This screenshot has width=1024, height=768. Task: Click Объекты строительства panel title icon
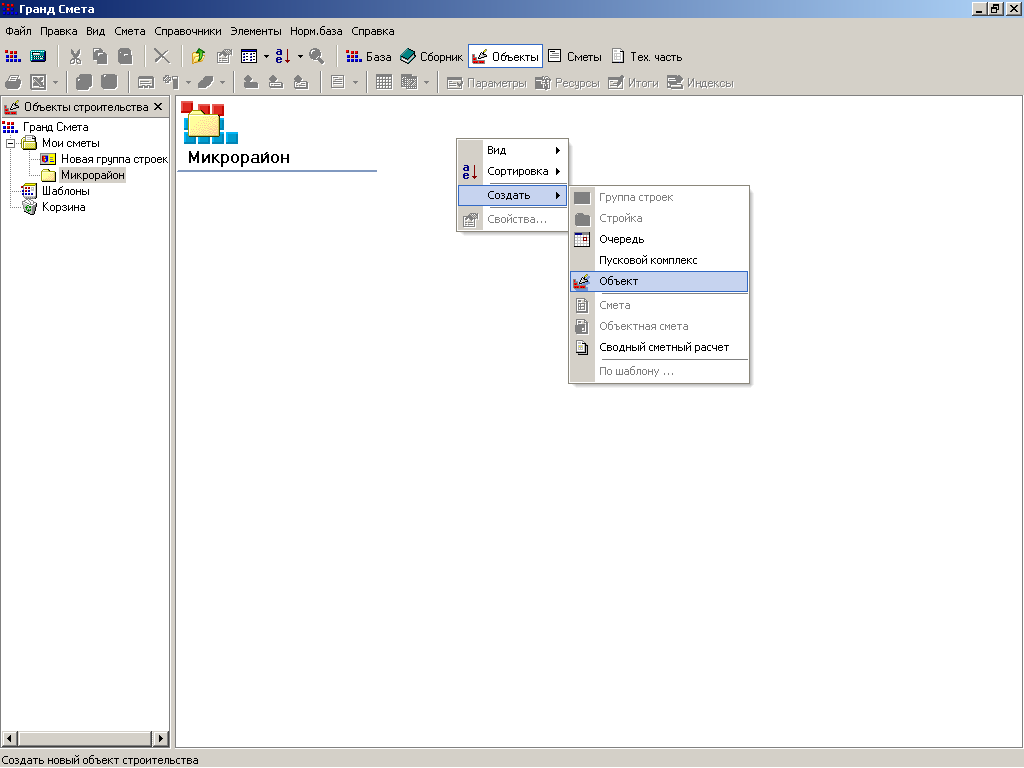[11, 106]
